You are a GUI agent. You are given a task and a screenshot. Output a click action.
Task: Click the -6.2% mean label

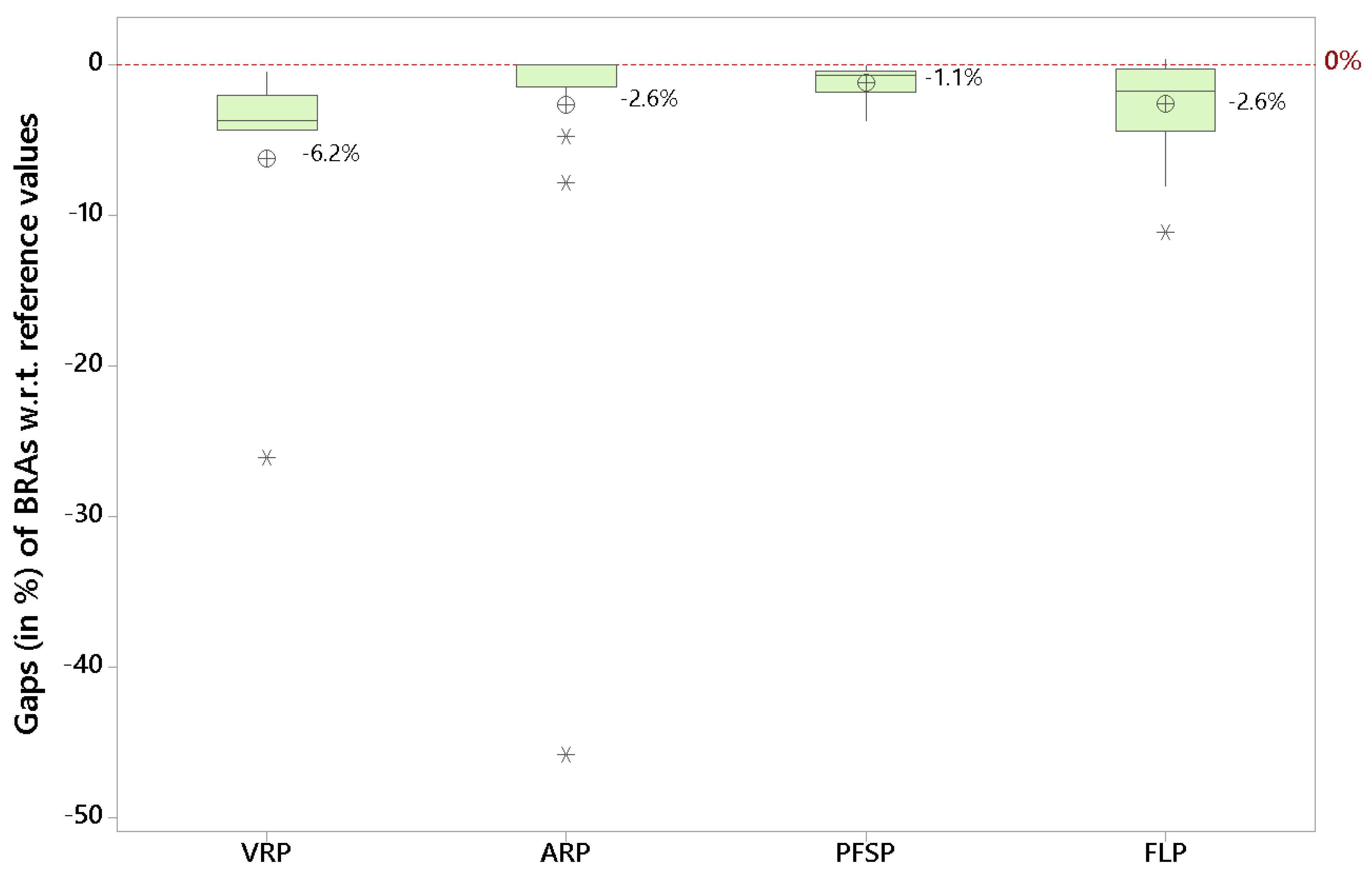tap(330, 153)
